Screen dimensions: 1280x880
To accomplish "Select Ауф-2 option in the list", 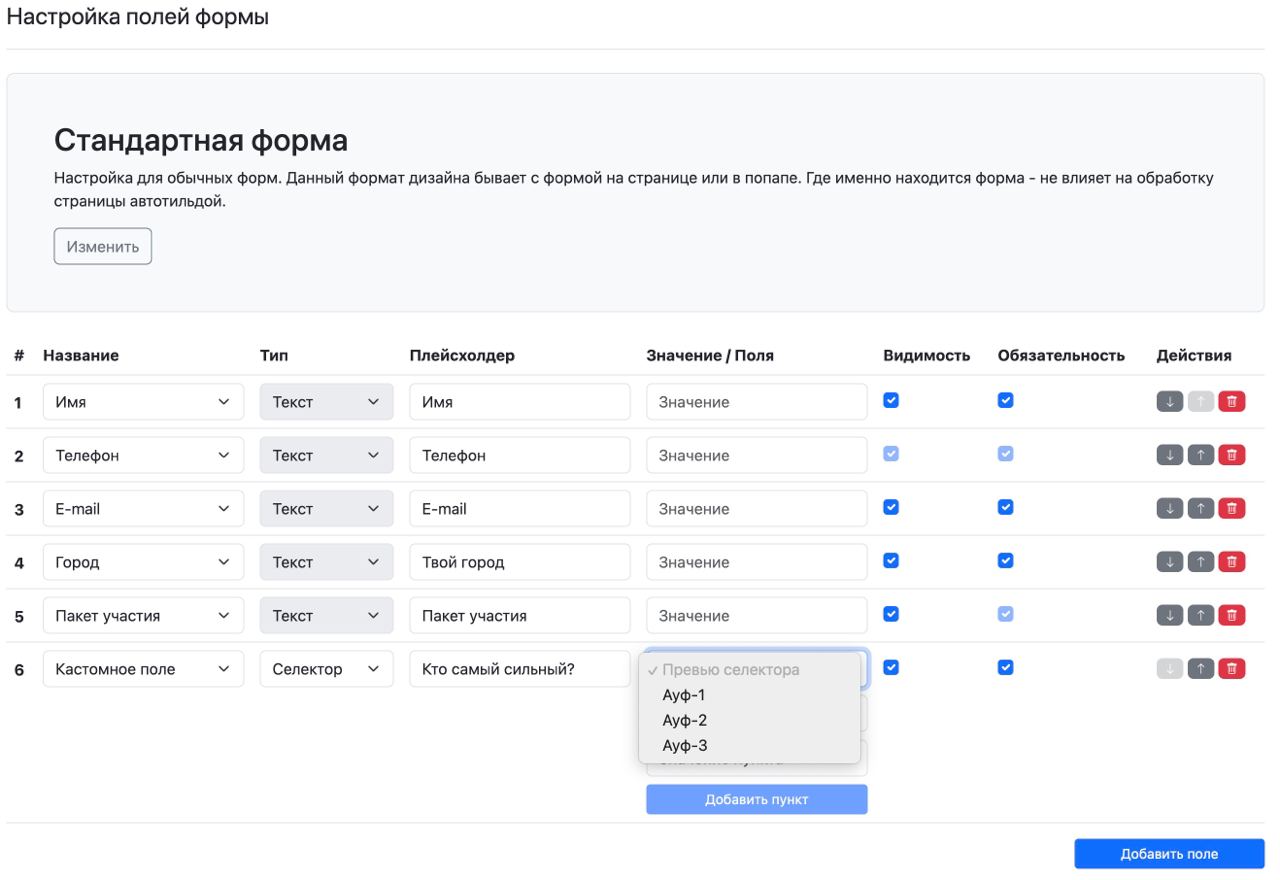I will [x=685, y=720].
